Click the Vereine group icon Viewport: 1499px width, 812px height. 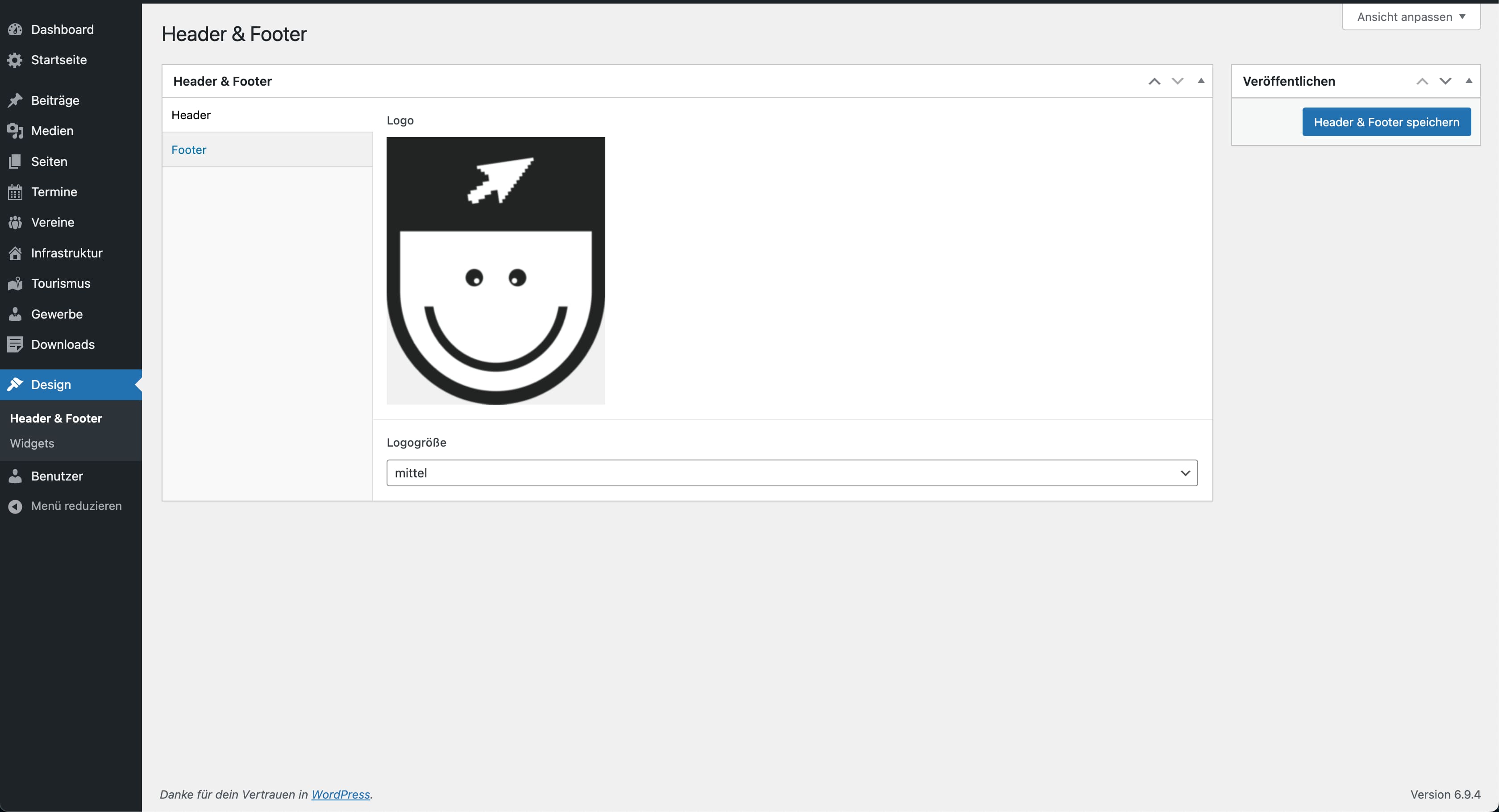[x=15, y=222]
